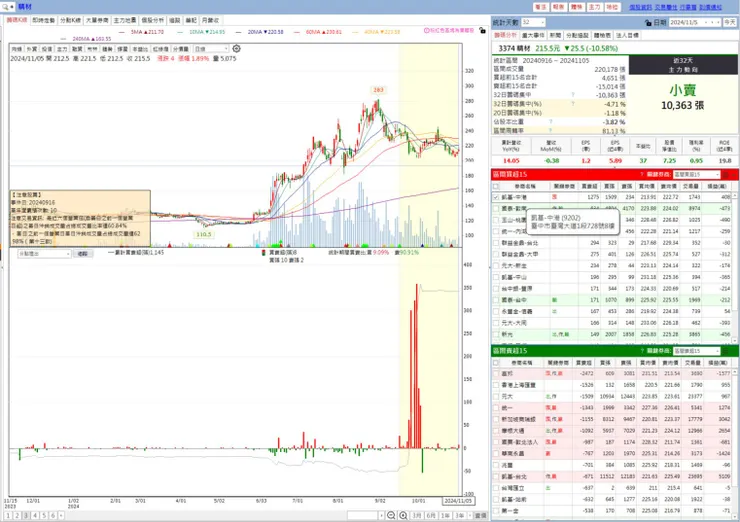Click the 283 high price label
Viewport: 740px width, 522px height.
(378, 90)
